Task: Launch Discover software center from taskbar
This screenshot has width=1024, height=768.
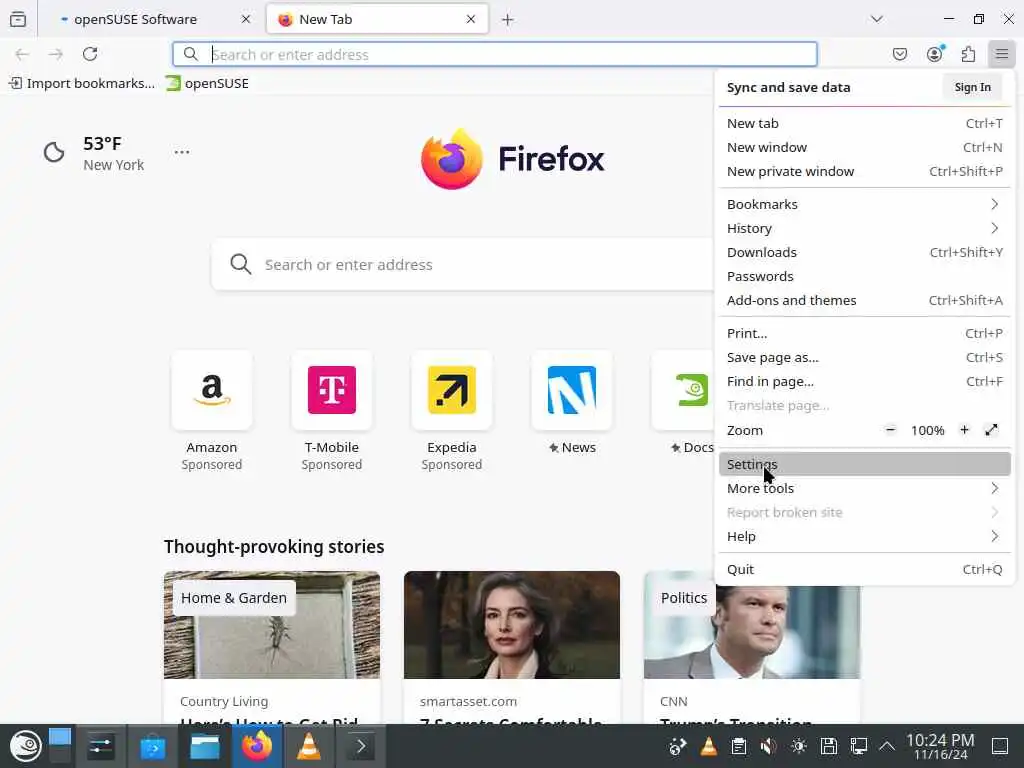Action: 153,746
